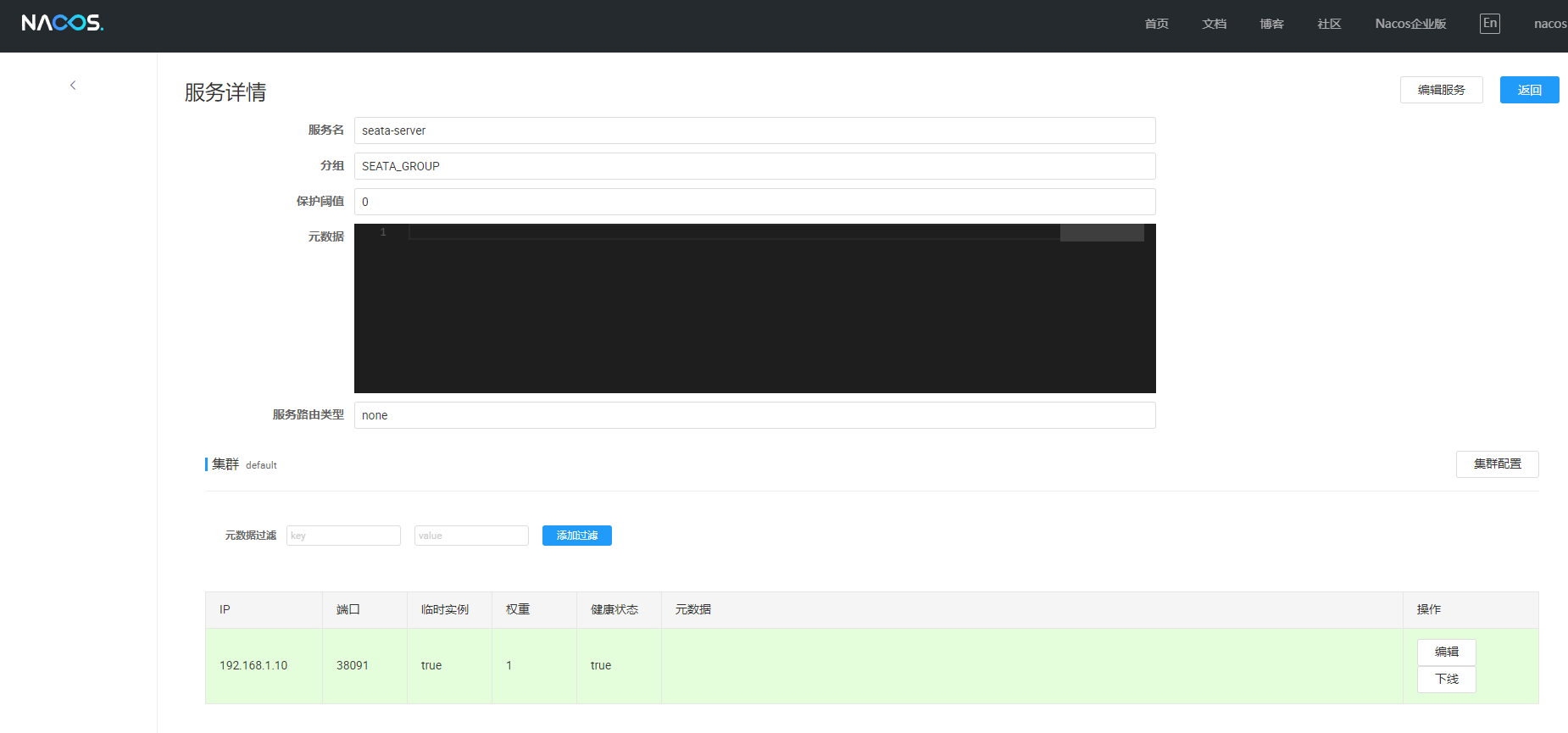Click the 服务名 field showing seata-server
The image size is (1568, 733).
[x=754, y=130]
